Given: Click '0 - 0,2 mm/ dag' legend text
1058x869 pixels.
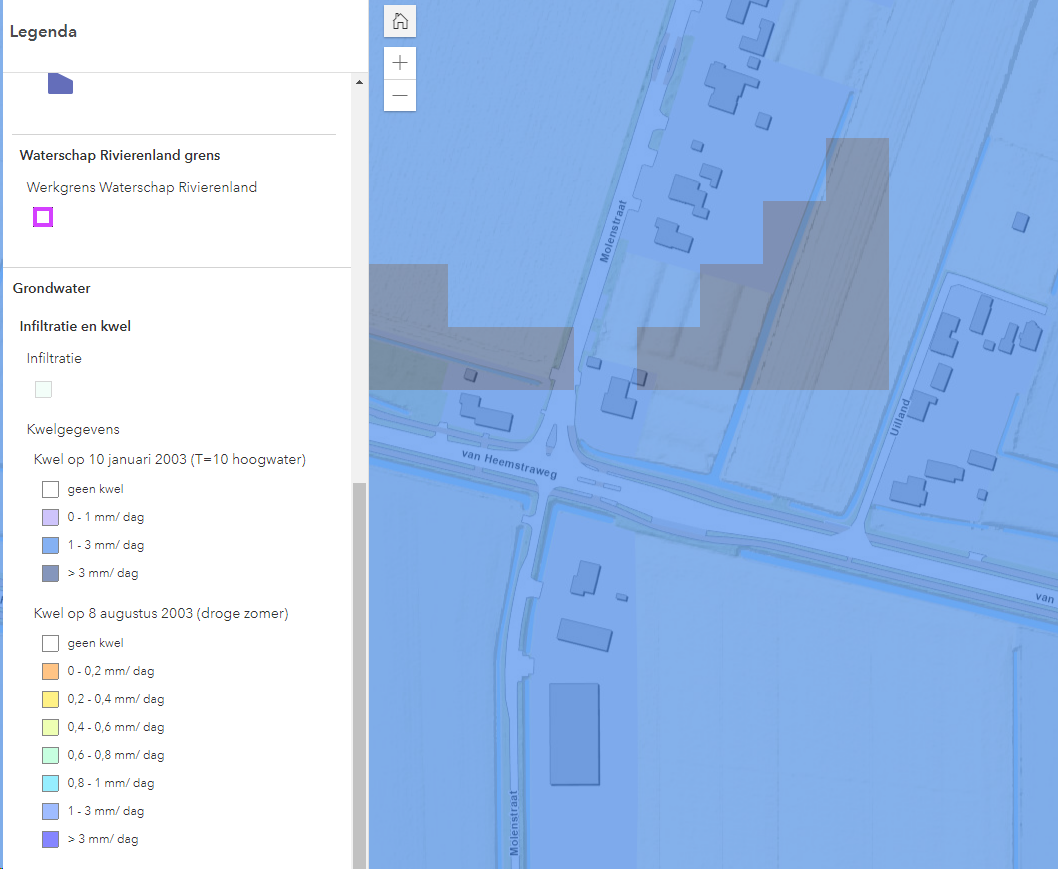Looking at the screenshot, I should click(111, 671).
